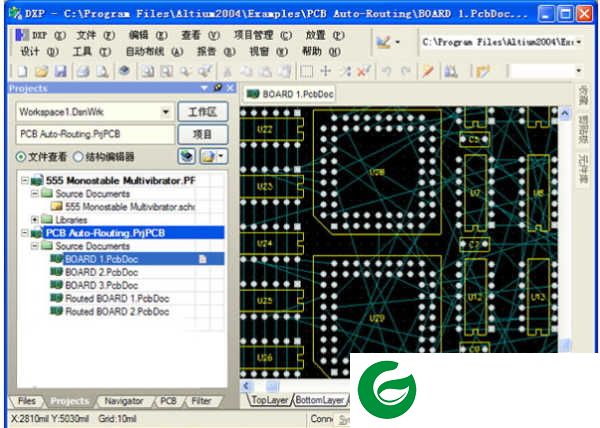The image size is (600, 428).
Task: Click vertical scrollbar up arrow of PCB view
Action: coord(566,114)
